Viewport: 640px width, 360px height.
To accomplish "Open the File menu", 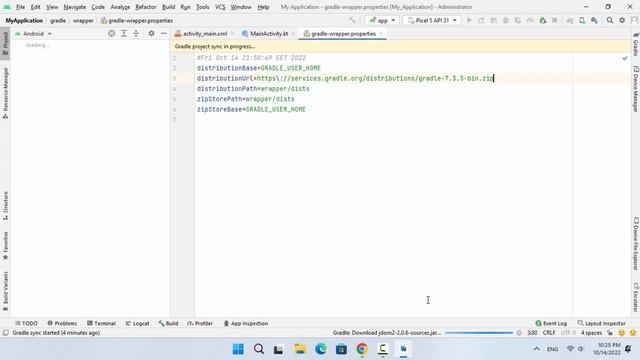I will tap(20, 7).
